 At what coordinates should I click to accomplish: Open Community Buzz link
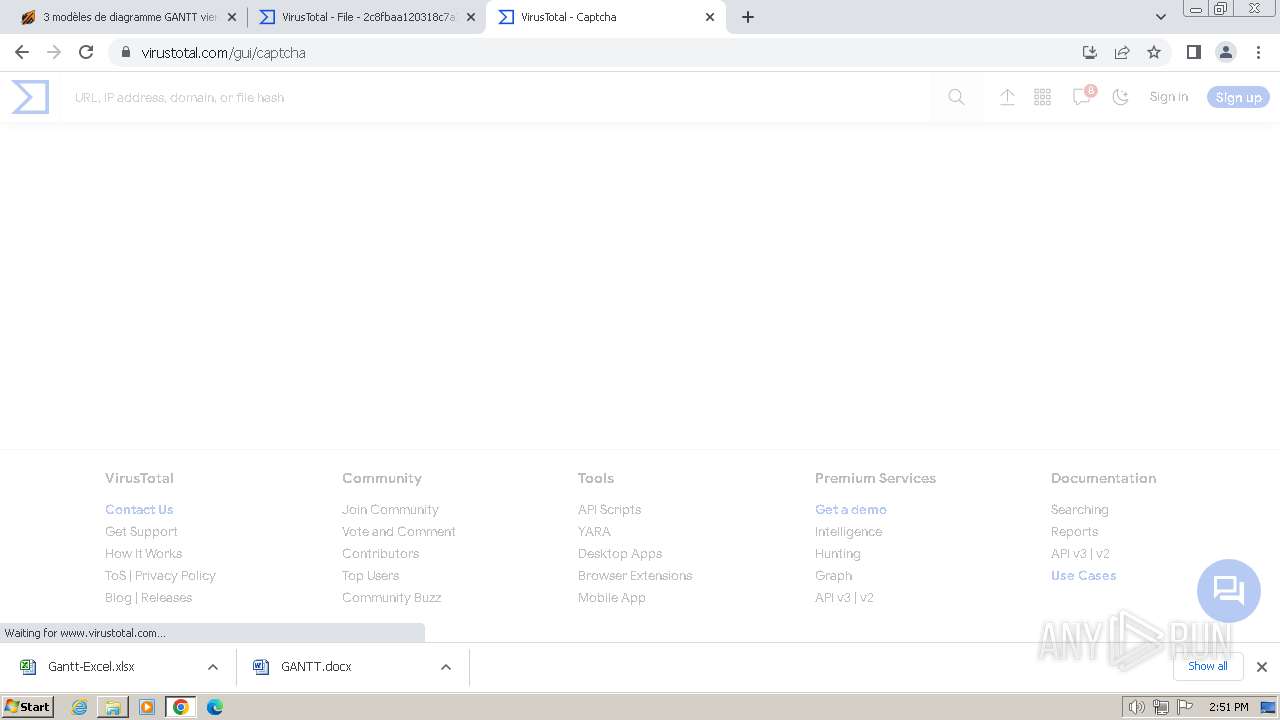(x=391, y=597)
